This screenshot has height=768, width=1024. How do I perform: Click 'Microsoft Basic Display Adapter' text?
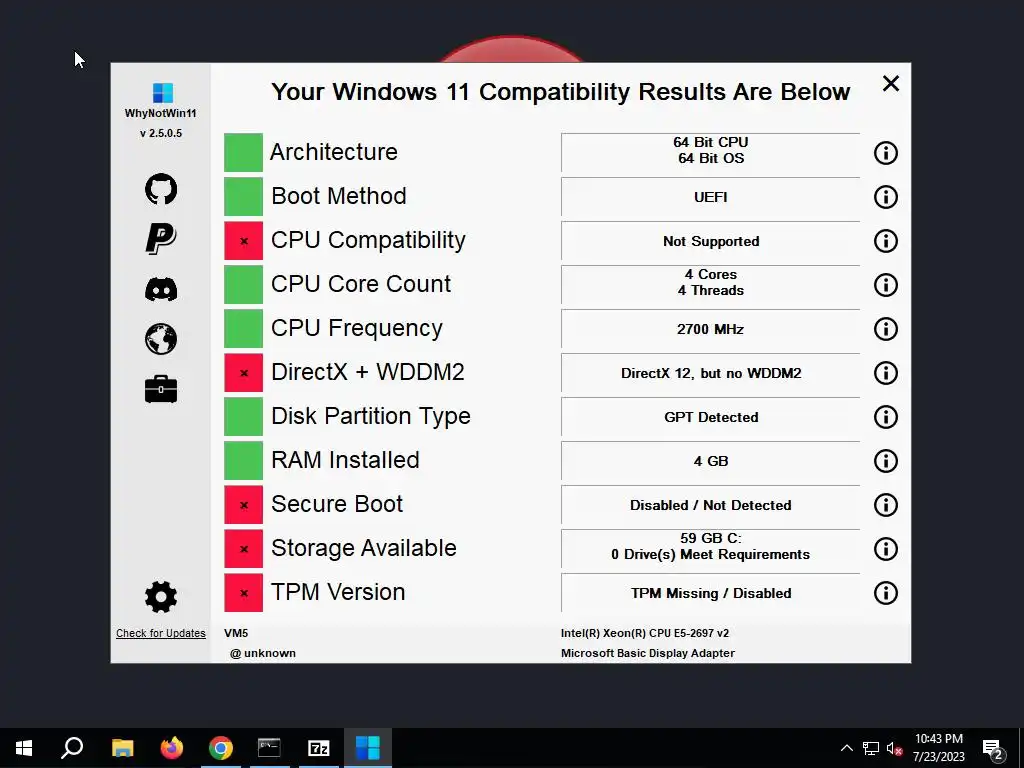click(648, 653)
